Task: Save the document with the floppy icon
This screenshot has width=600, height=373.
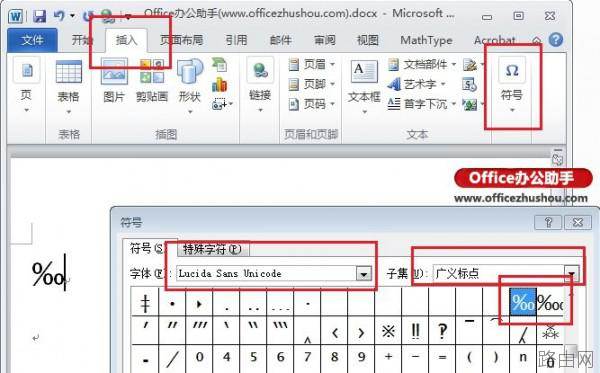Action: 39,16
